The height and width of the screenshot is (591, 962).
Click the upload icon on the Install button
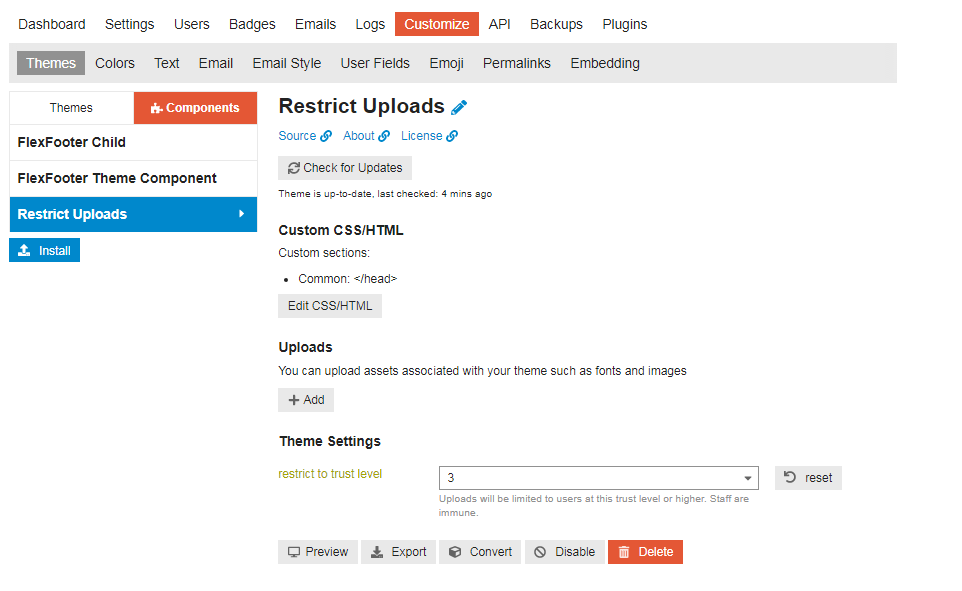[24, 250]
